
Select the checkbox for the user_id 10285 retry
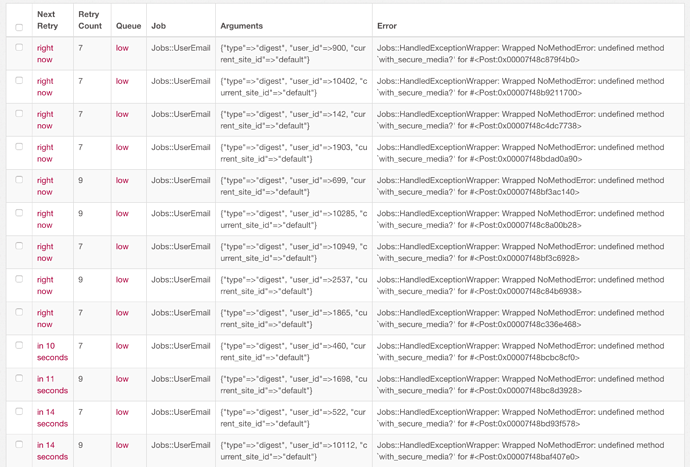[x=19, y=213]
